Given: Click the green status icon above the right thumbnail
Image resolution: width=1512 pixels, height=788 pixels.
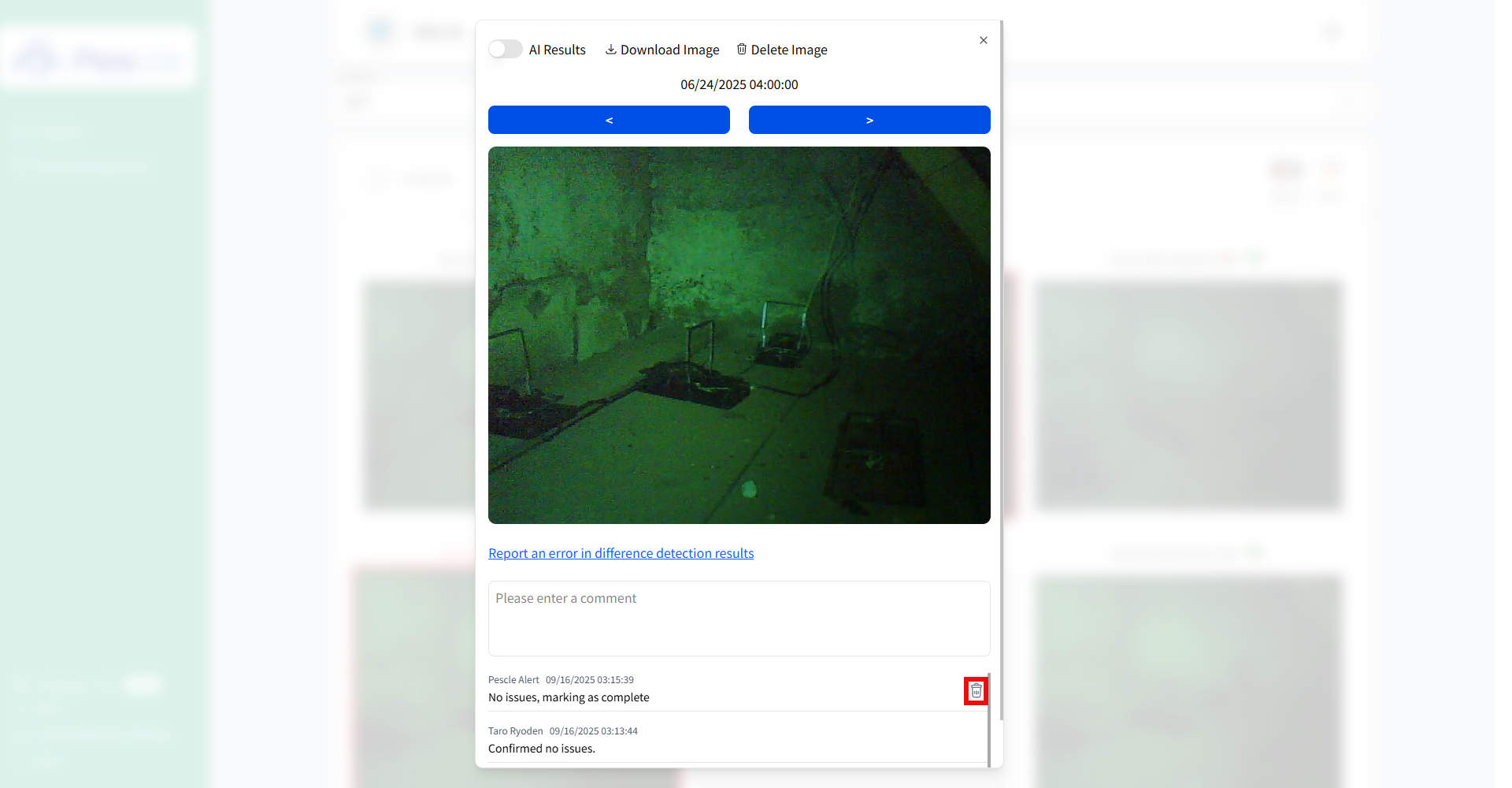Looking at the screenshot, I should coord(1256,257).
